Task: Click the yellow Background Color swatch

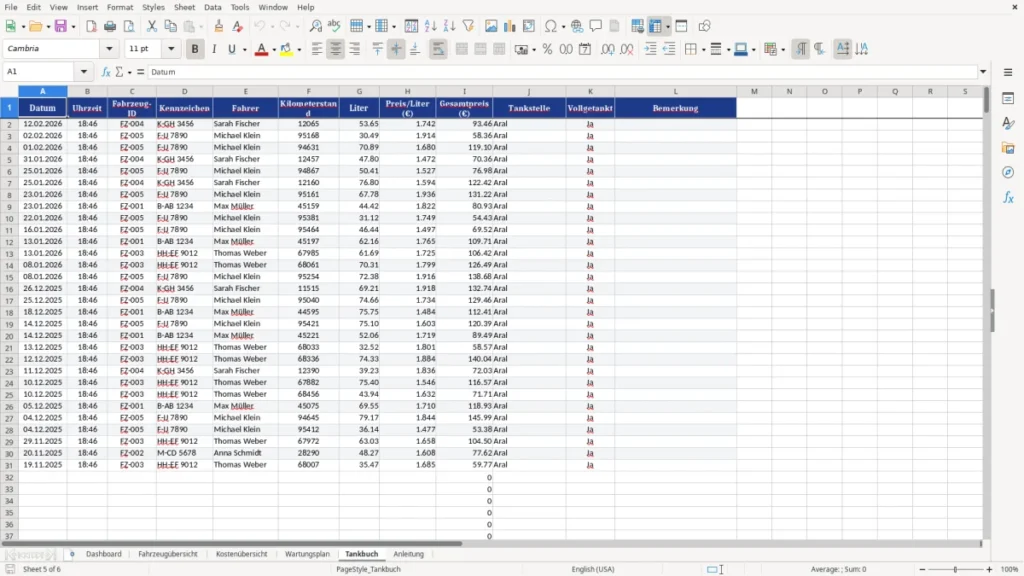Action: coord(286,49)
